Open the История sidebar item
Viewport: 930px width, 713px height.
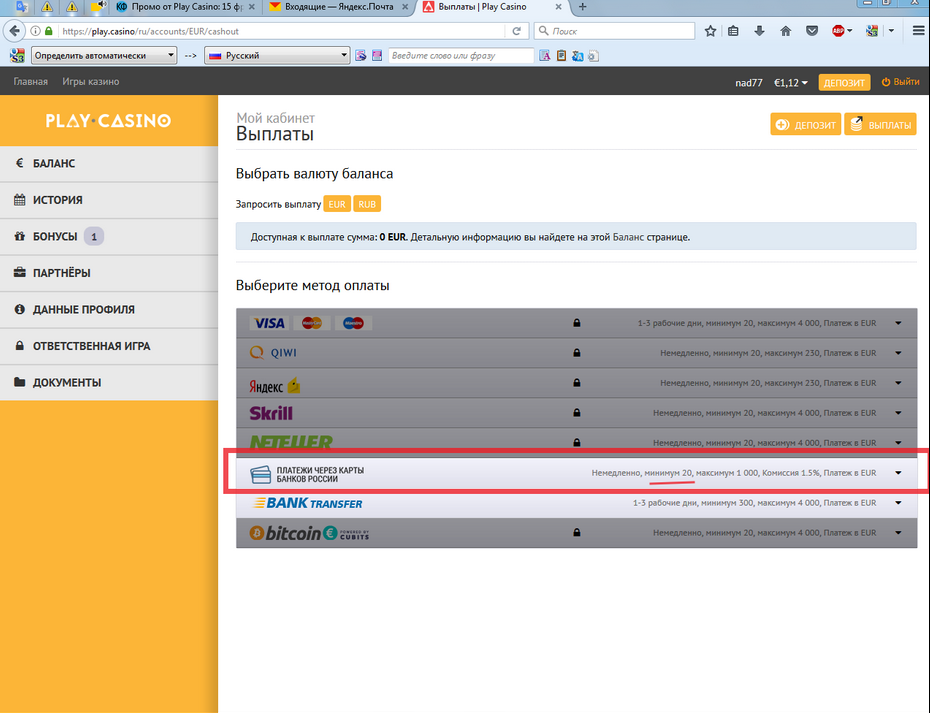pyautogui.click(x=57, y=200)
